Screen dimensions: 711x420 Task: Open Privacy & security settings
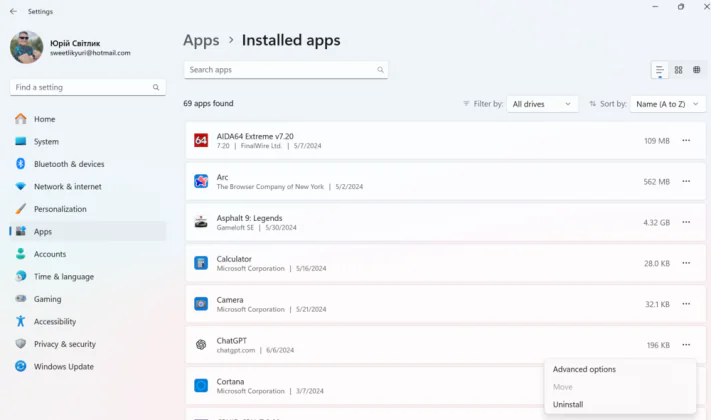coord(88,344)
